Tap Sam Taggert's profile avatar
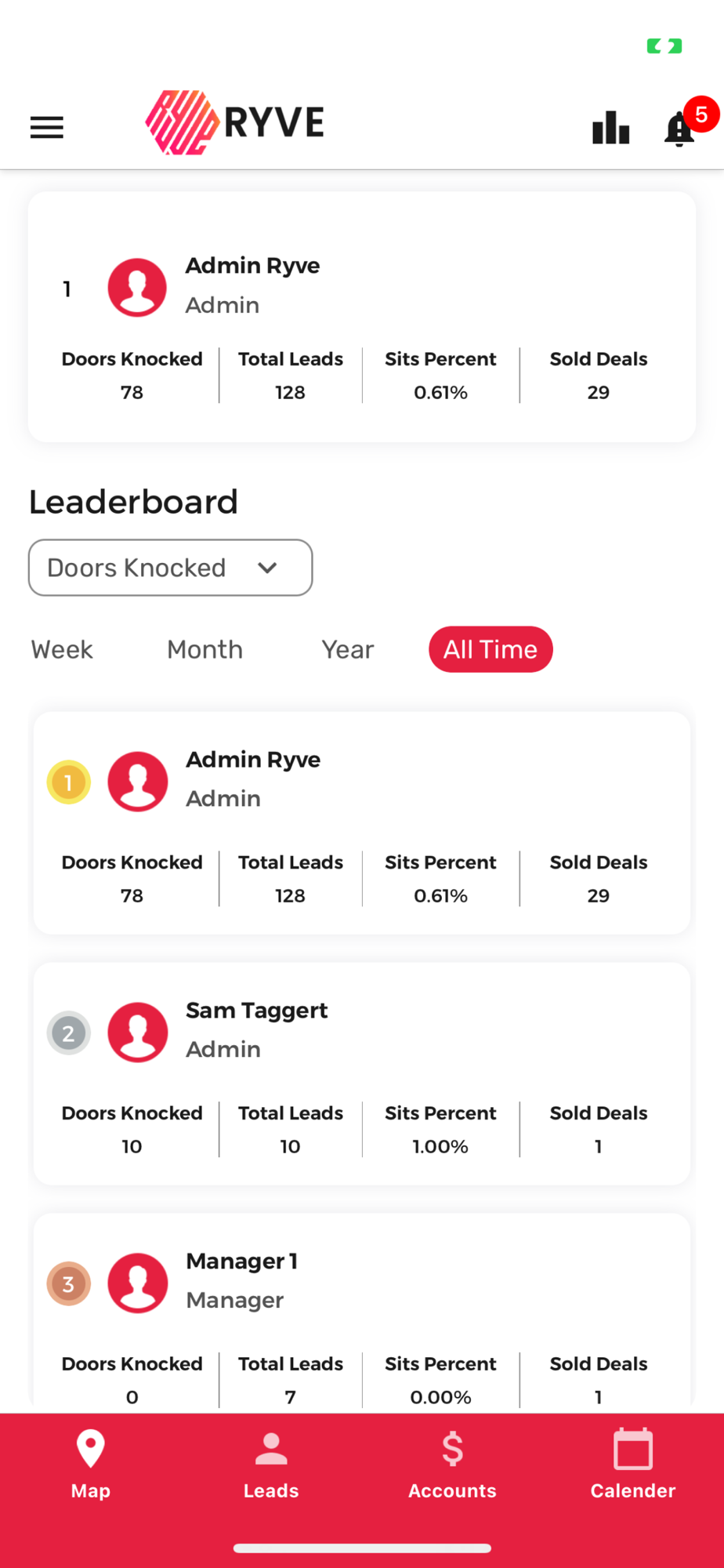This screenshot has height=1568, width=724. point(138,1033)
